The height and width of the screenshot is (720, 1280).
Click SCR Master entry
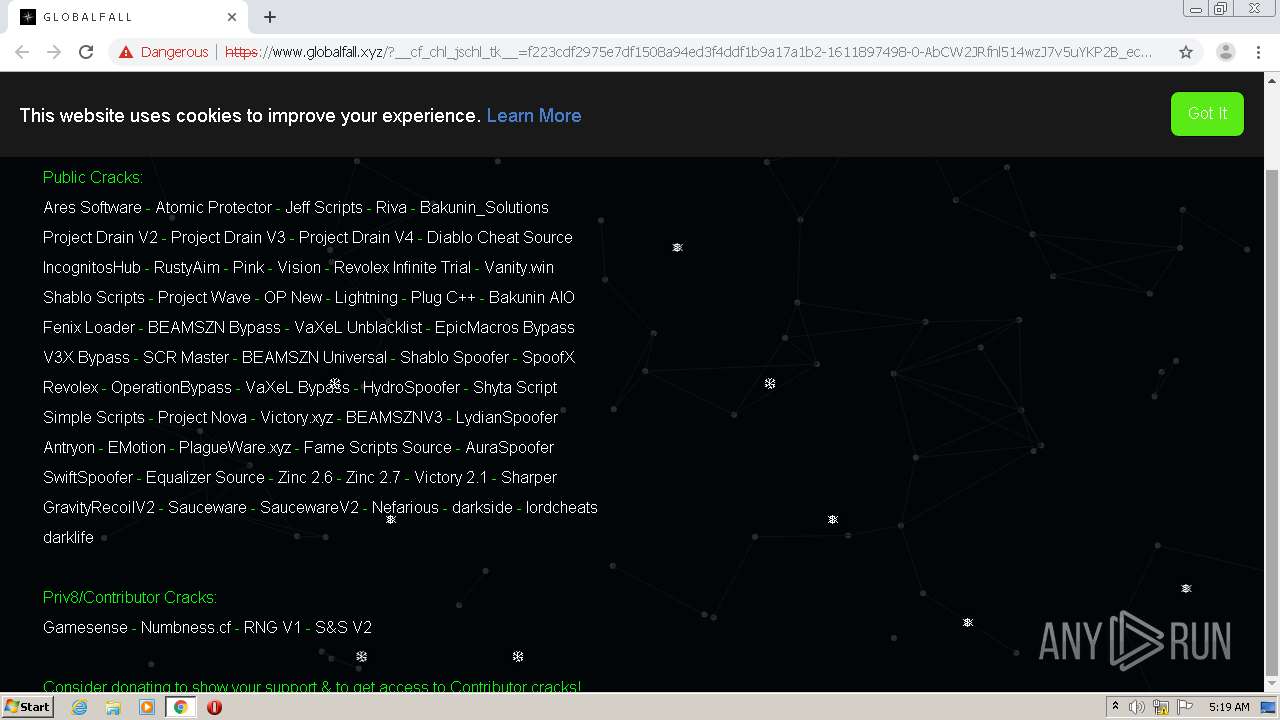pos(186,357)
